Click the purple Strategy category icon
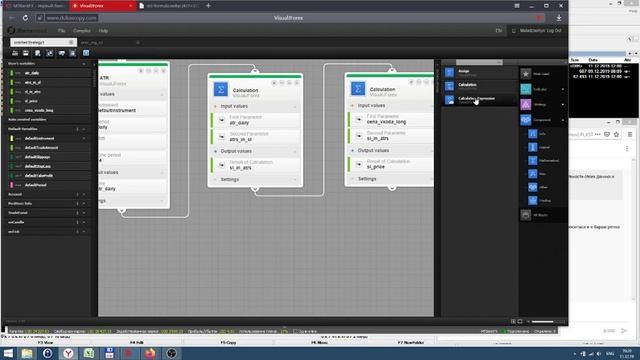This screenshot has height=360, width=640. click(x=526, y=104)
